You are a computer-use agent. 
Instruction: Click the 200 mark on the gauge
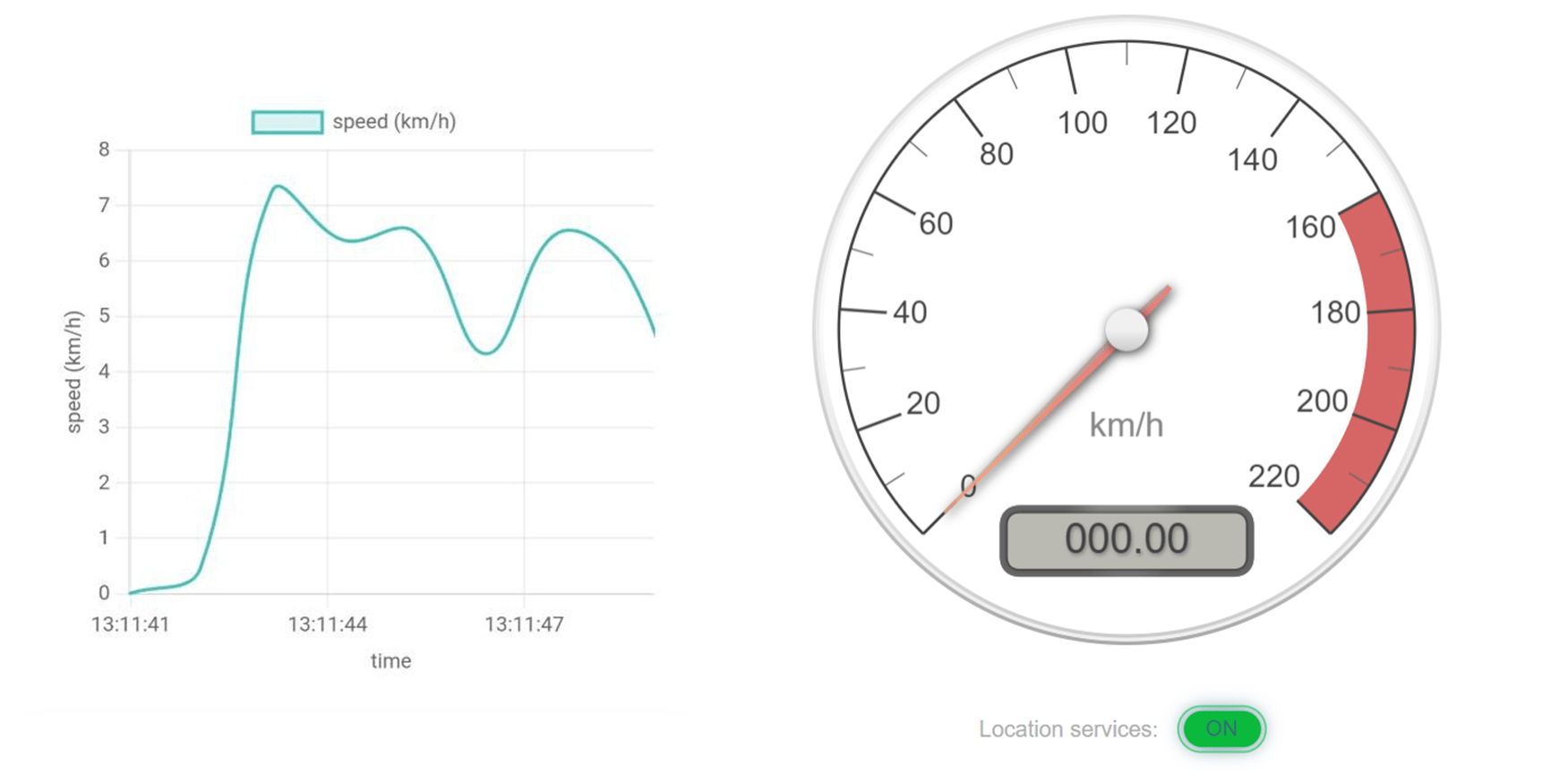1323,400
